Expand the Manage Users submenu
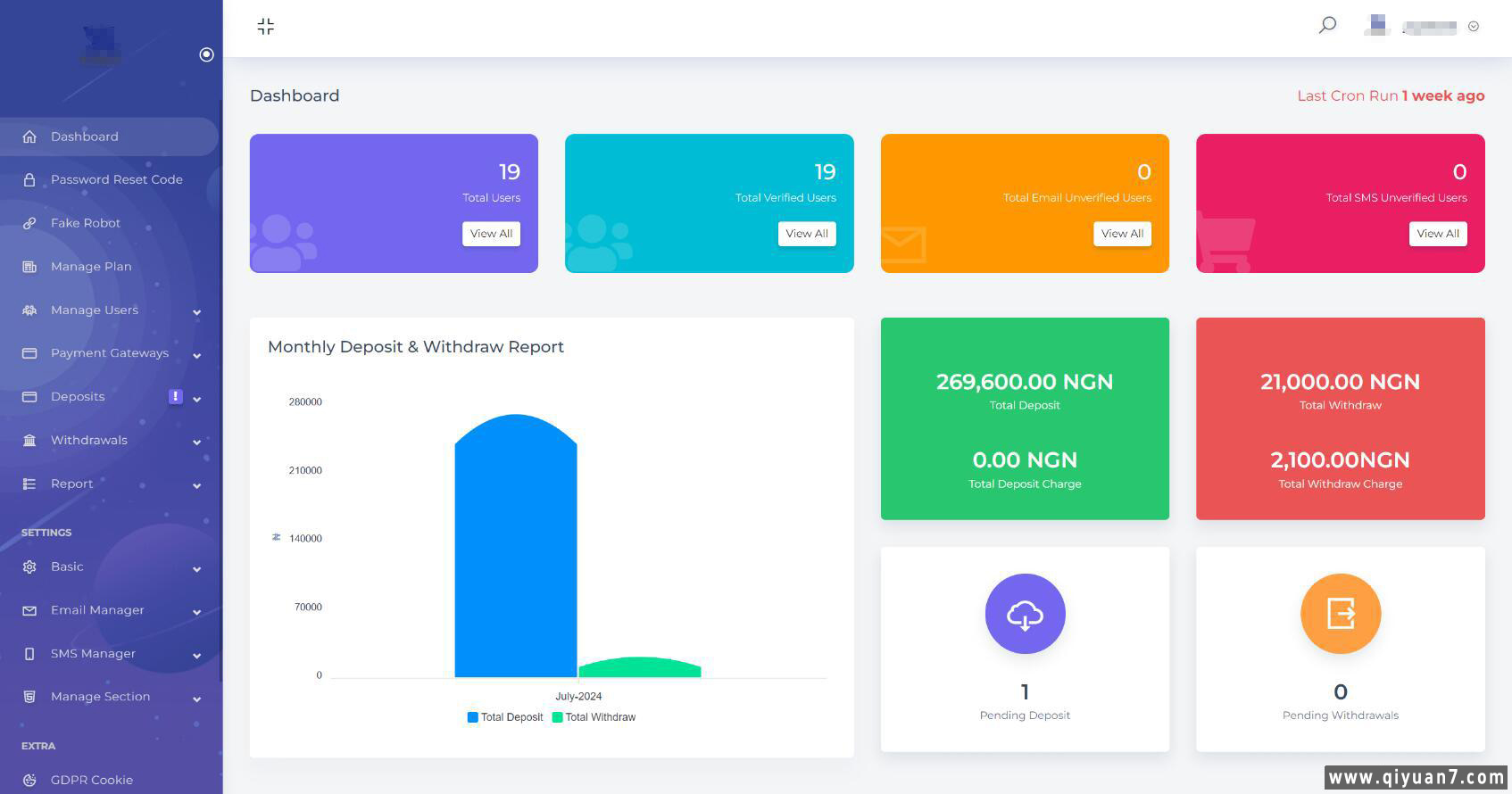Screen dimensions: 1512x794 click(x=196, y=311)
